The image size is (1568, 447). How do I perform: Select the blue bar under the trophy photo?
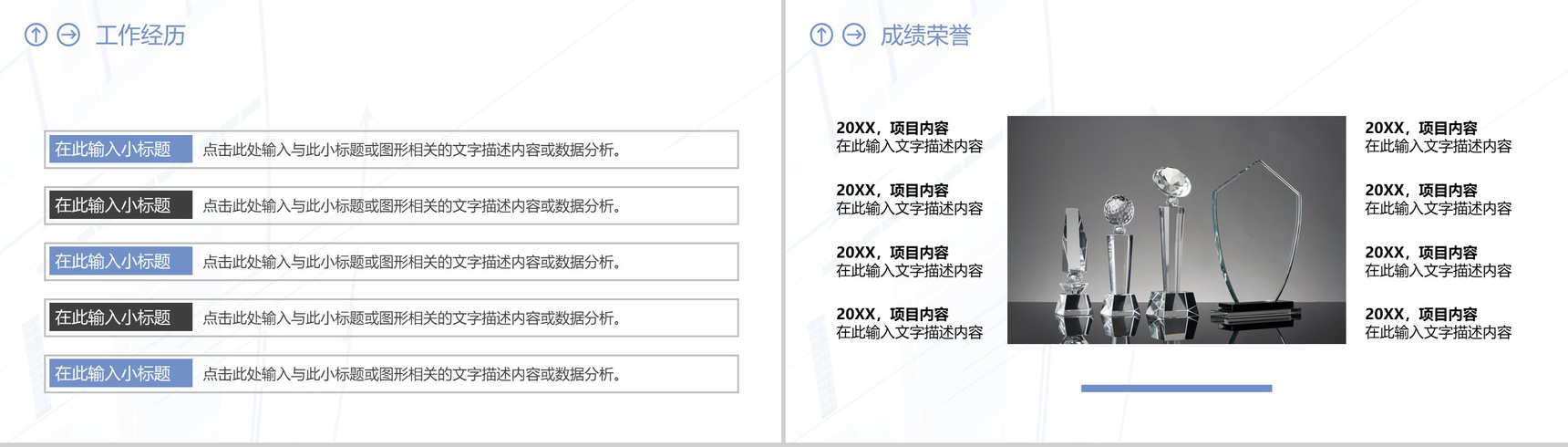pos(1176,389)
